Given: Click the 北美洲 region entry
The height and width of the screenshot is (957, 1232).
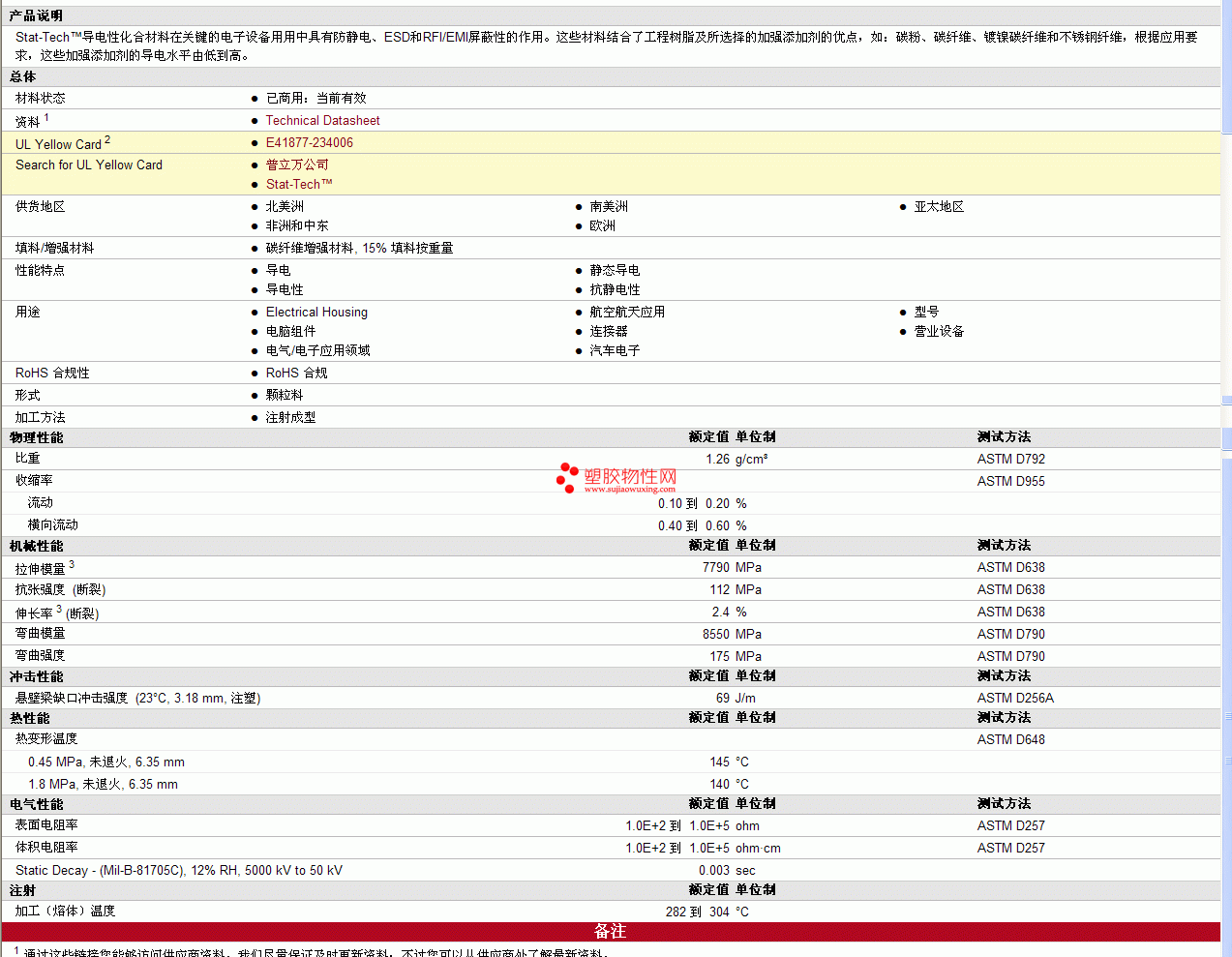Looking at the screenshot, I should 285,206.
